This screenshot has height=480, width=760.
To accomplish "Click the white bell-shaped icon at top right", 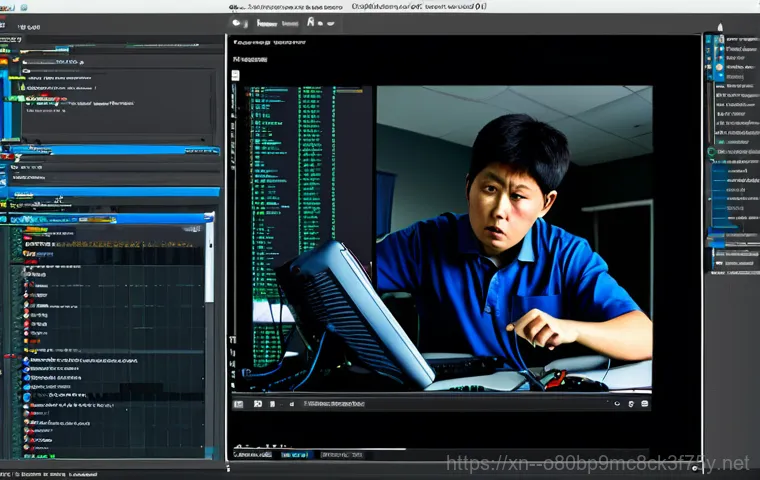I will pos(720,27).
